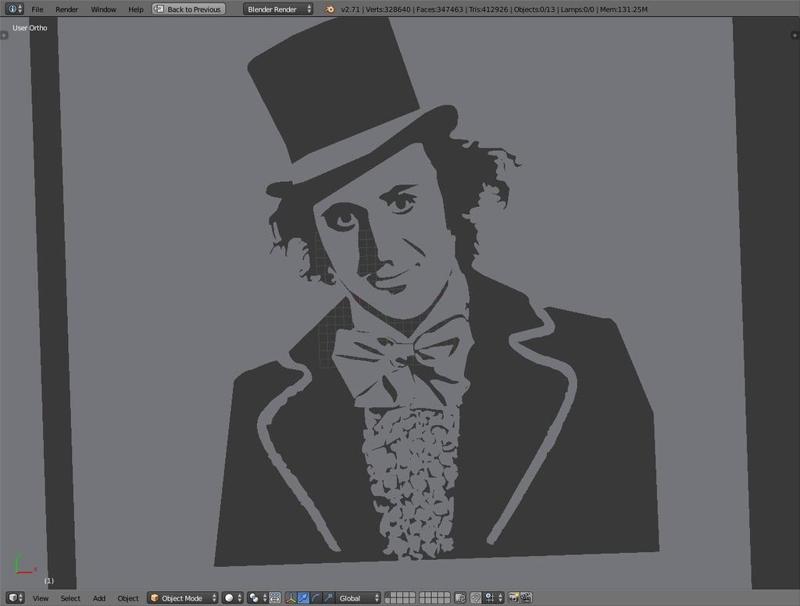Select the scale manipulator icon
The image size is (800, 606).
point(329,596)
